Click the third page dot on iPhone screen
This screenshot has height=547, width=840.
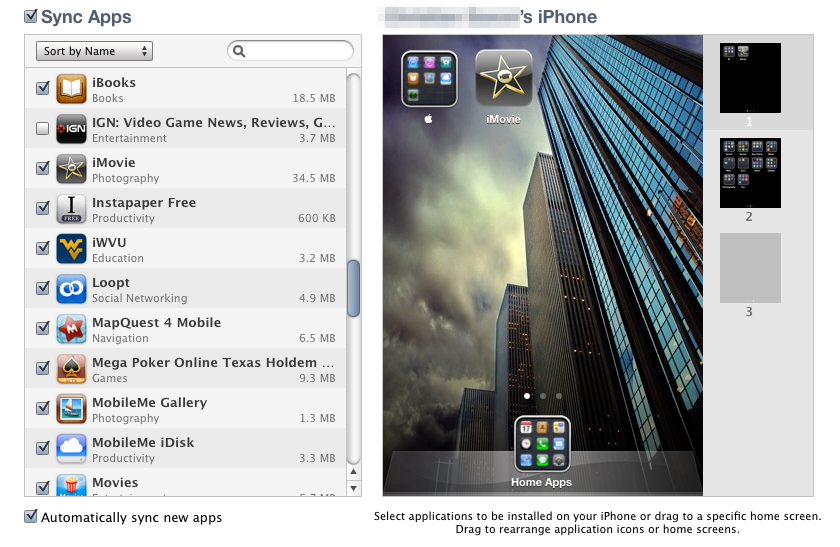tap(559, 396)
